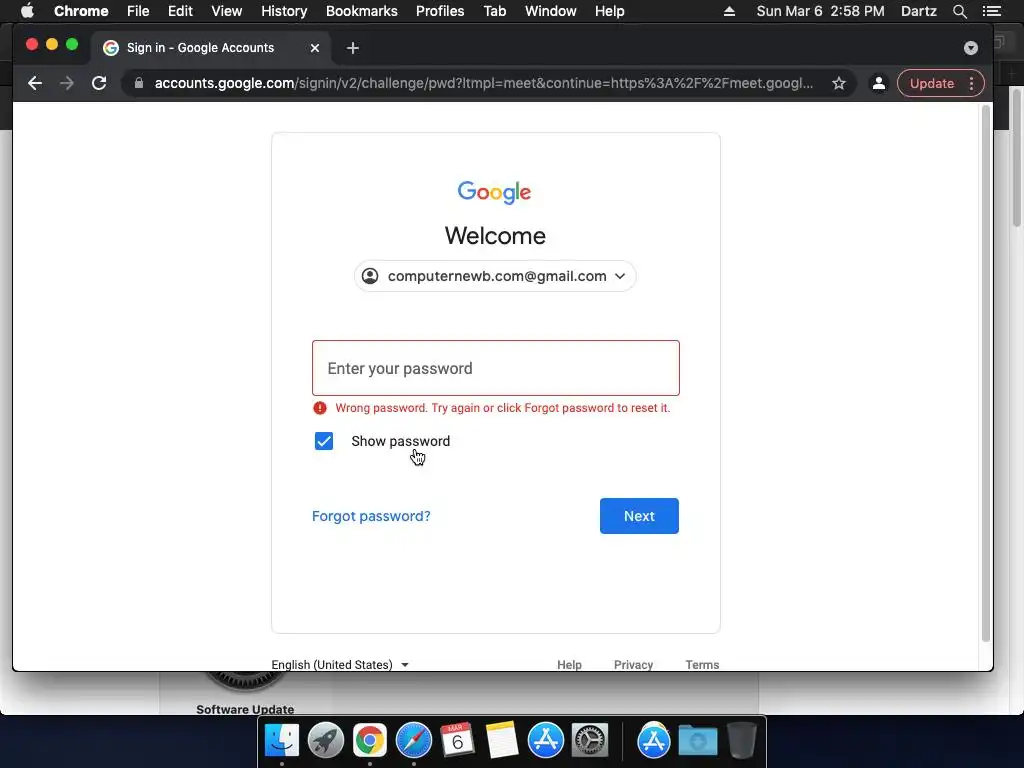The width and height of the screenshot is (1024, 768).
Task: Click the Dartz user name in menu bar
Action: (x=918, y=11)
